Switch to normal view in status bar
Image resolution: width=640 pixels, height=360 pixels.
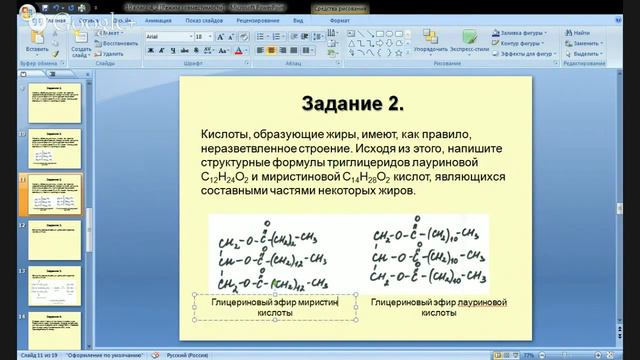497,356
